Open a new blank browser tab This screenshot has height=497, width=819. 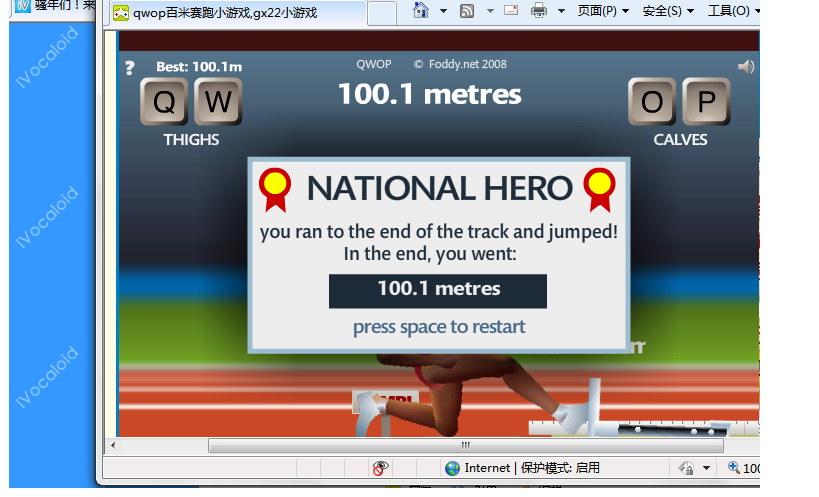[381, 14]
